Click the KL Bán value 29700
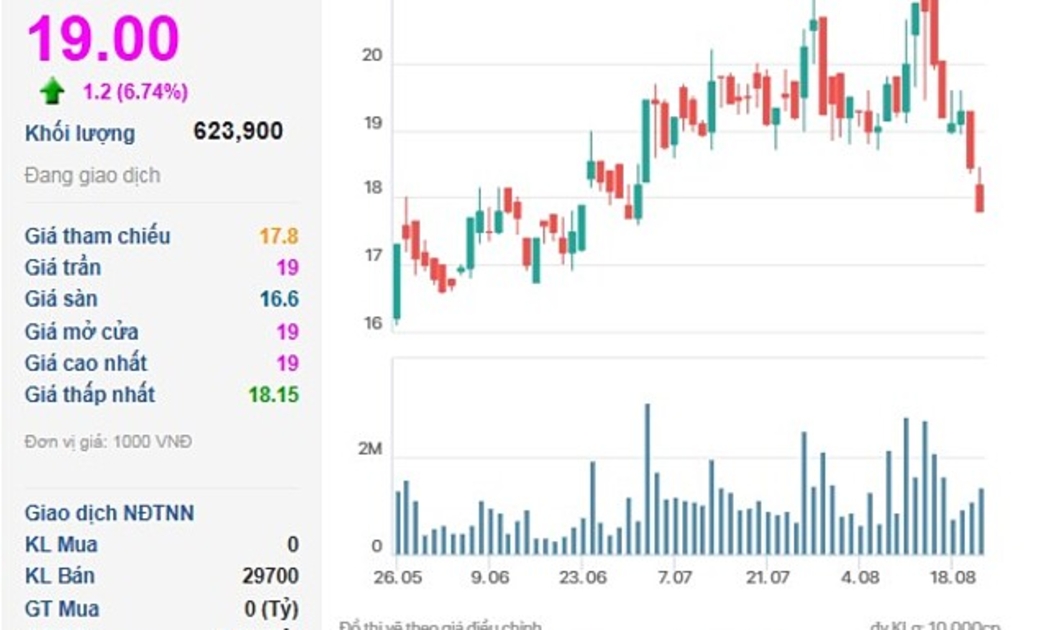Screen dimensions: 1050x630 pyautogui.click(x=270, y=576)
